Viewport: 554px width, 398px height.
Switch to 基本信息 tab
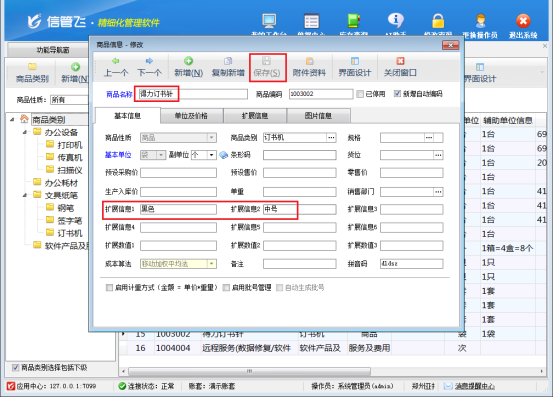(127, 116)
